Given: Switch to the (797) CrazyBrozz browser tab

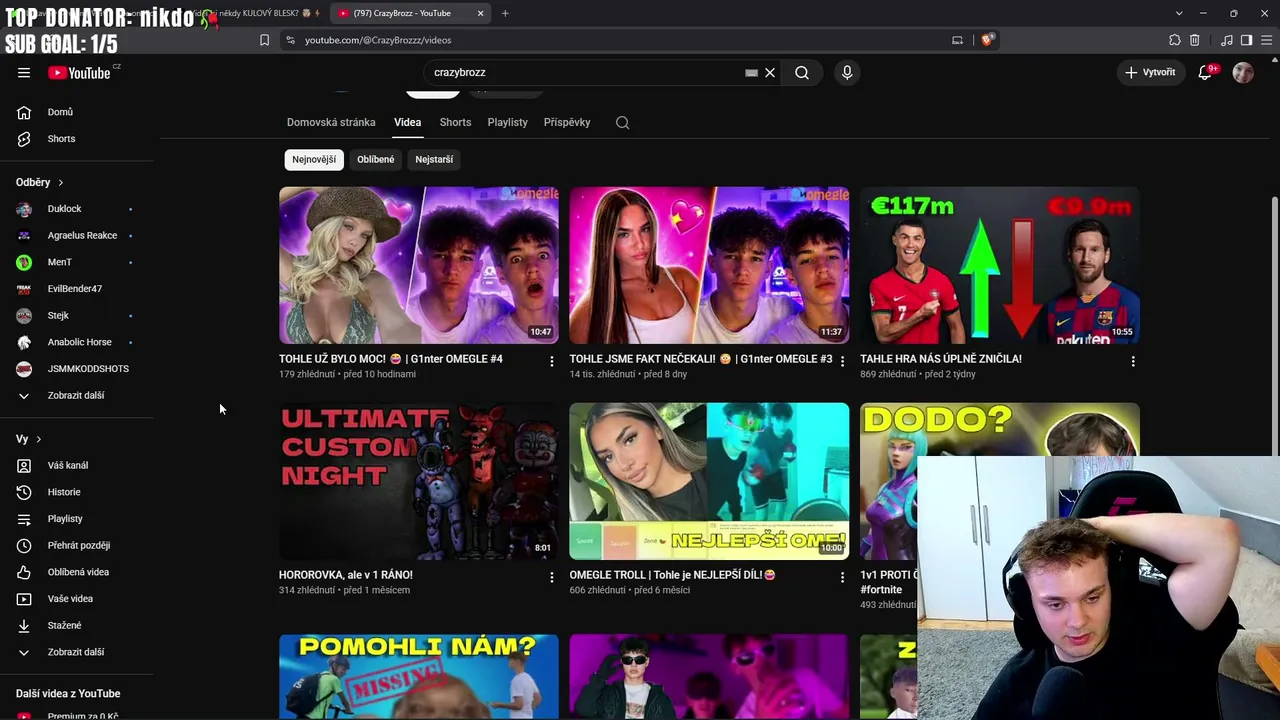Looking at the screenshot, I should coord(410,13).
